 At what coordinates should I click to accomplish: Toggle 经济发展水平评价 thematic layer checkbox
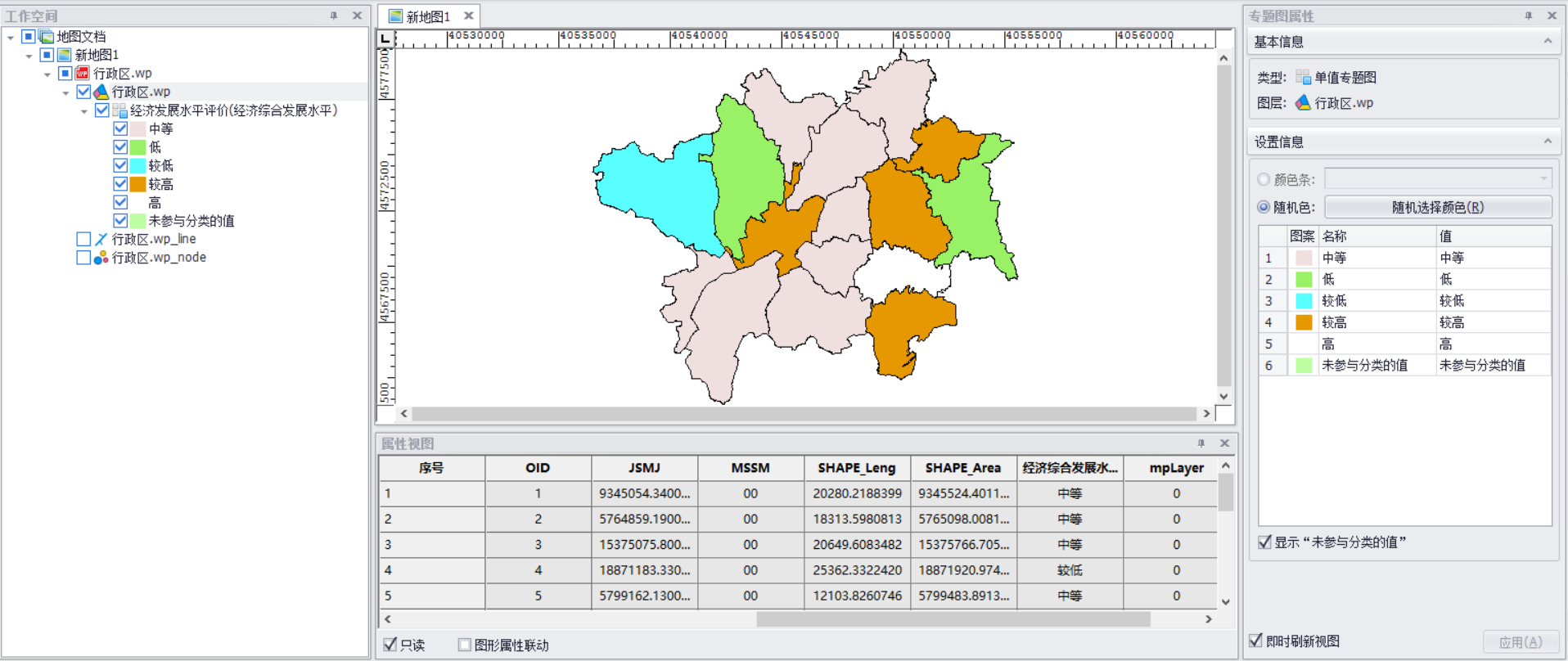click(102, 110)
